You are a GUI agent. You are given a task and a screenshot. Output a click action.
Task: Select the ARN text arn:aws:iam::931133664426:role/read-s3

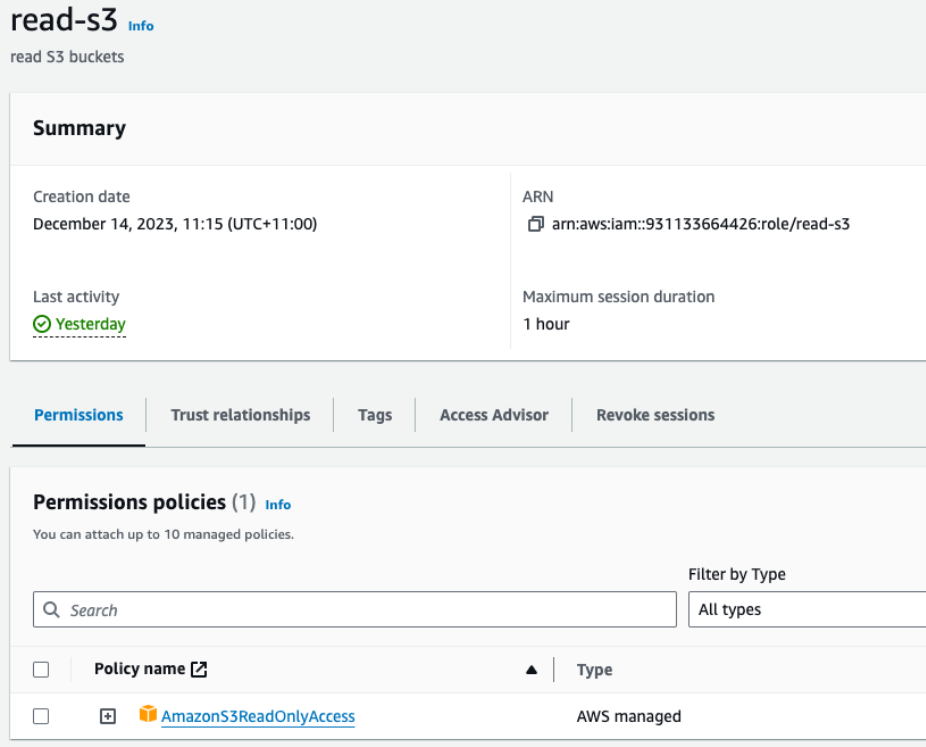click(x=701, y=224)
